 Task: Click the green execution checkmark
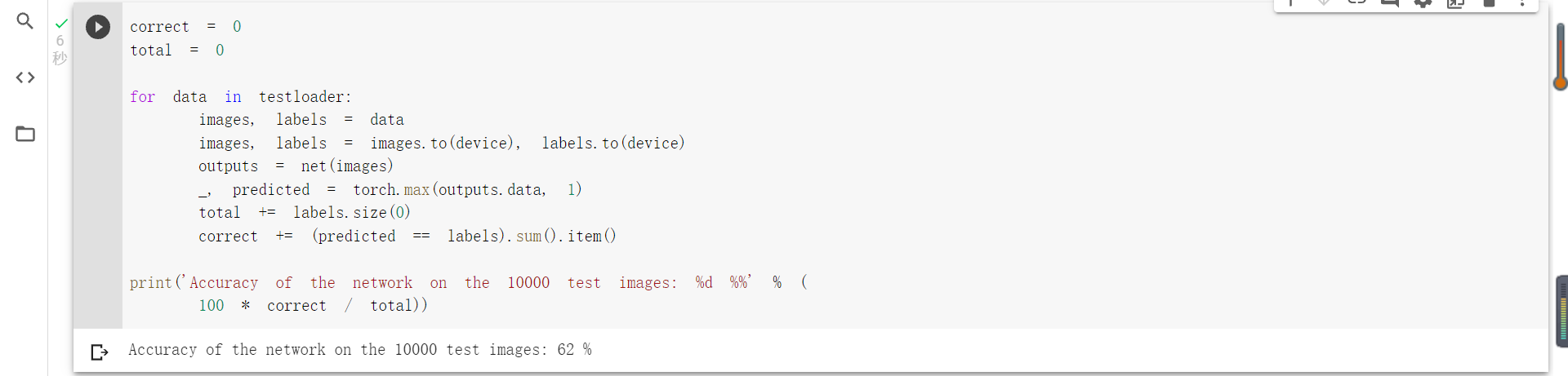[61, 24]
